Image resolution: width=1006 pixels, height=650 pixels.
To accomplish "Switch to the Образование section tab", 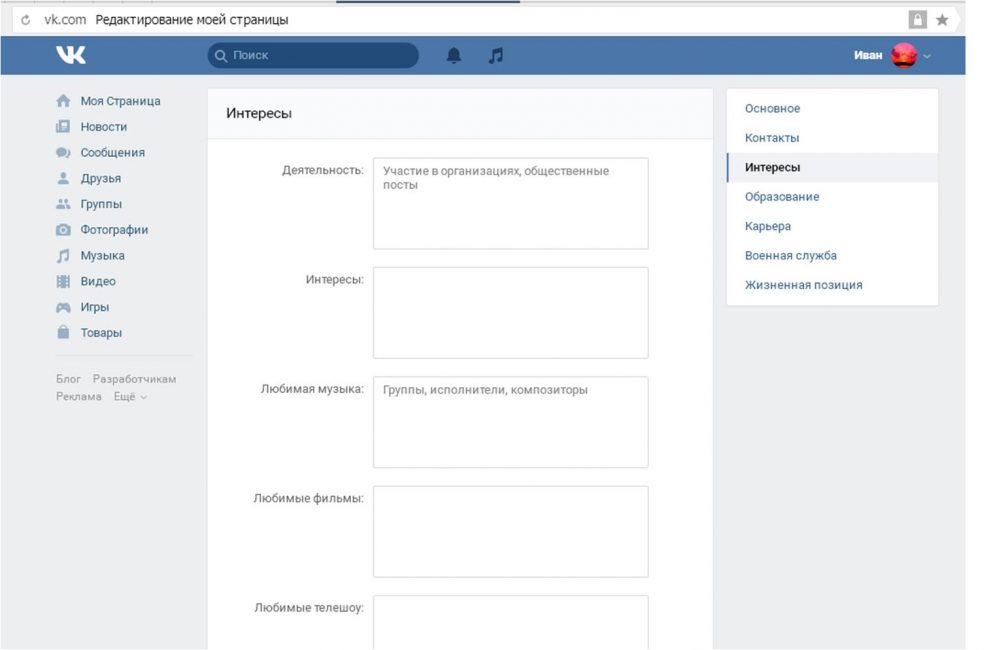I will tap(781, 197).
